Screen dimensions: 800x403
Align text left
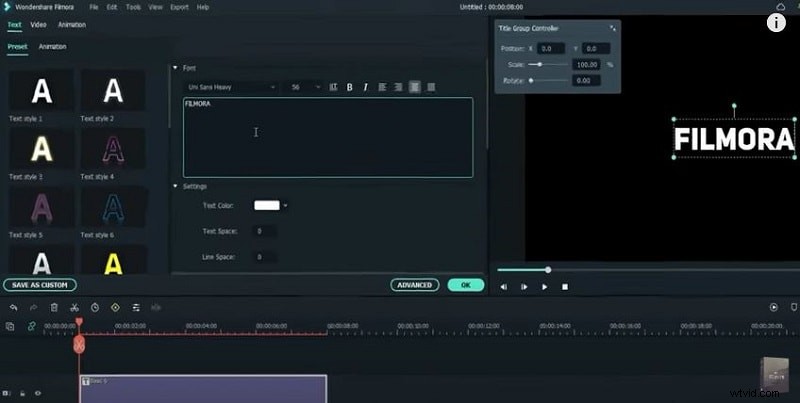[382, 87]
